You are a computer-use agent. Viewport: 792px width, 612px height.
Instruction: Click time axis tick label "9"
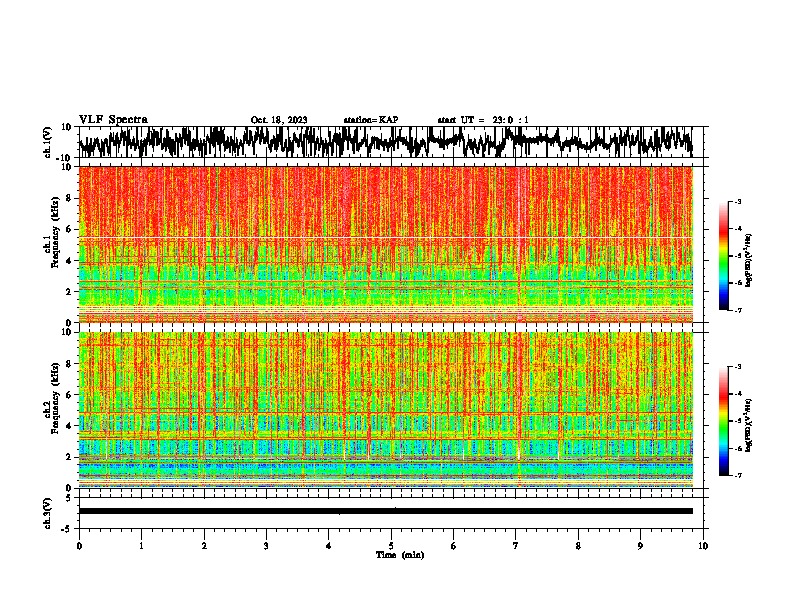coord(640,546)
